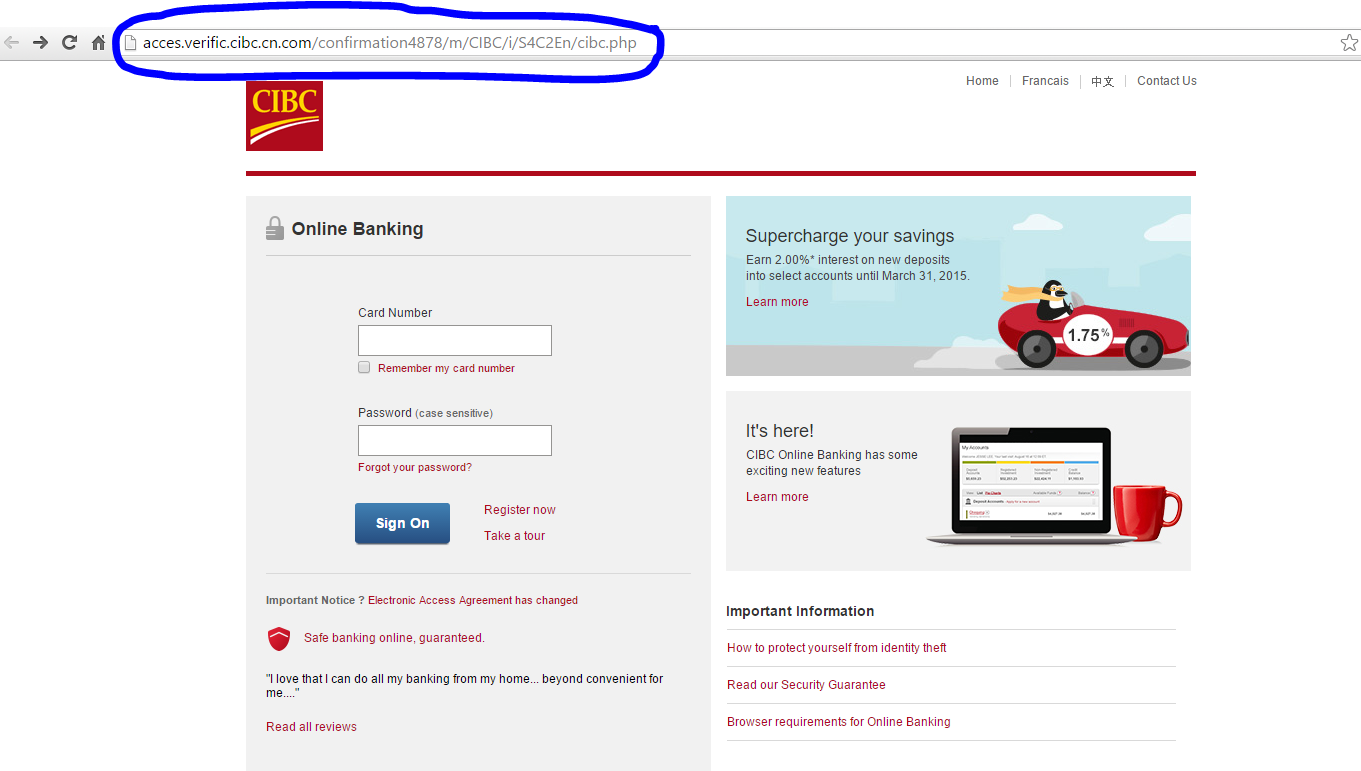
Task: Go back with the browser back arrow
Action: coord(11,42)
